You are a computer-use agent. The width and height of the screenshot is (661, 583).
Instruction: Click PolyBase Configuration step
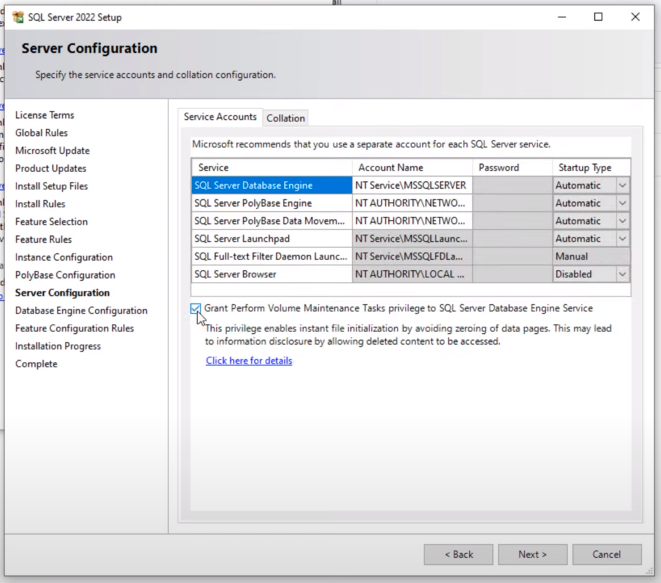point(65,275)
